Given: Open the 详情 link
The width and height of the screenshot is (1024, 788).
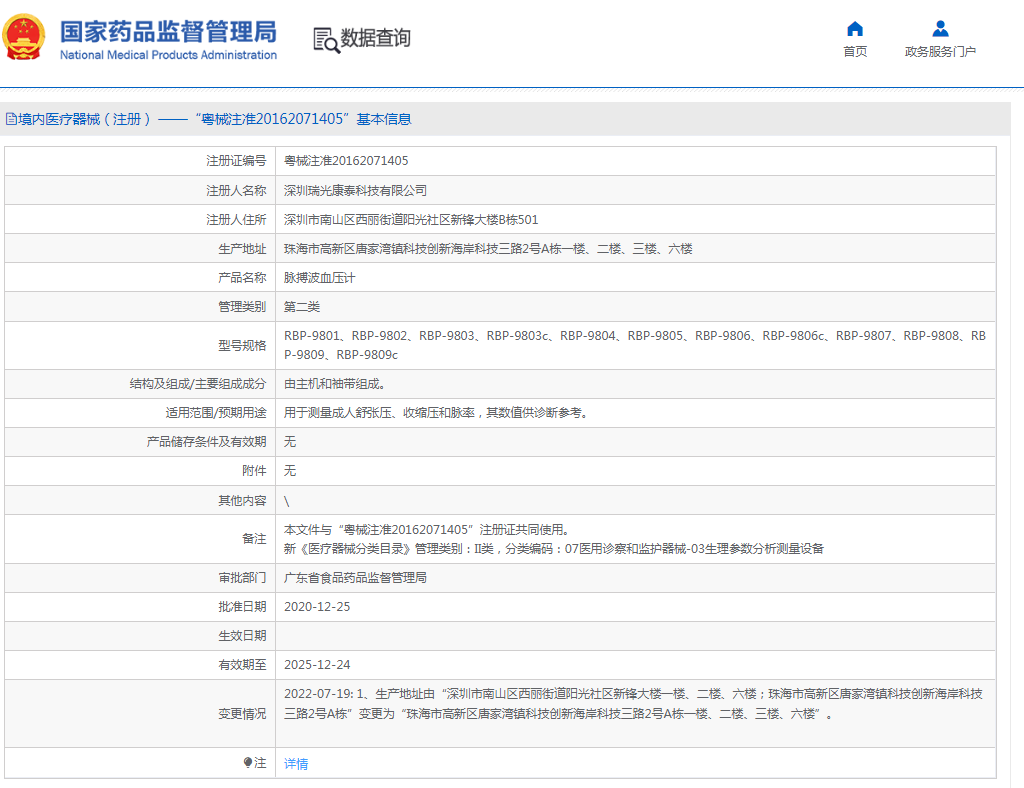Looking at the screenshot, I should 296,763.
